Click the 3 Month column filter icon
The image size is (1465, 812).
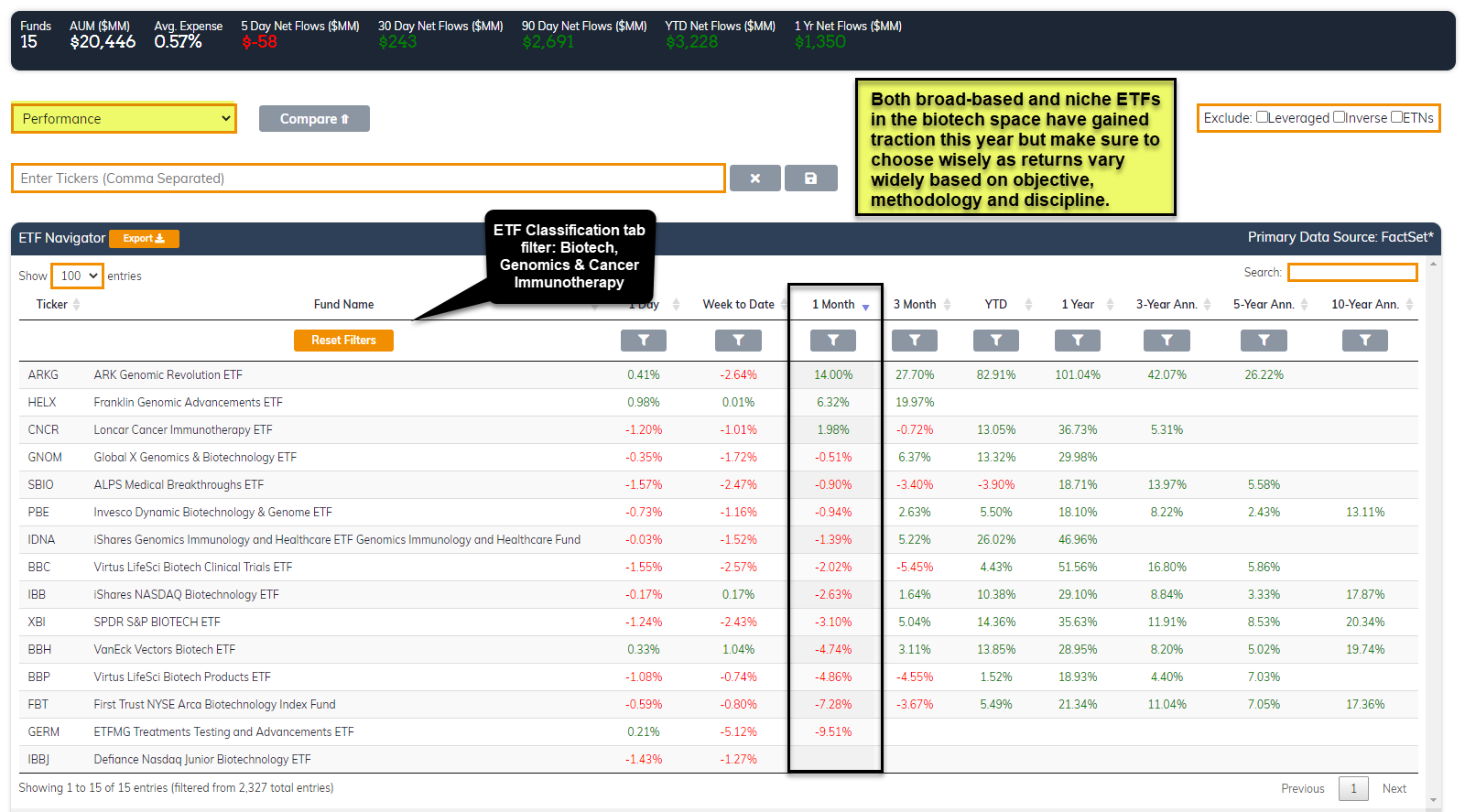(915, 341)
